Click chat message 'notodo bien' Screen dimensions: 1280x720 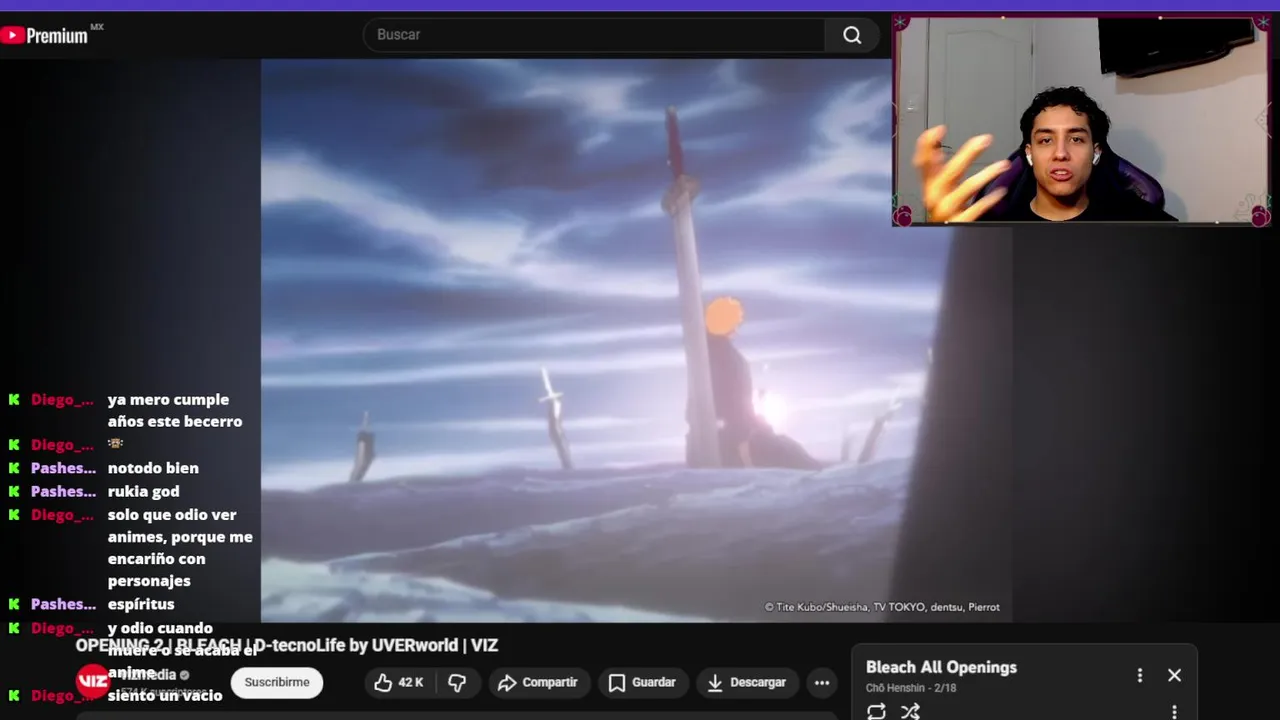153,468
